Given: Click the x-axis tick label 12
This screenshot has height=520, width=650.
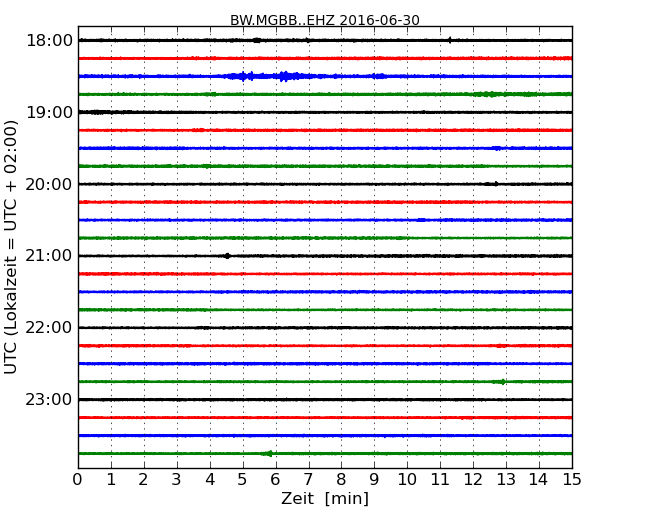Looking at the screenshot, I should pos(473,480).
